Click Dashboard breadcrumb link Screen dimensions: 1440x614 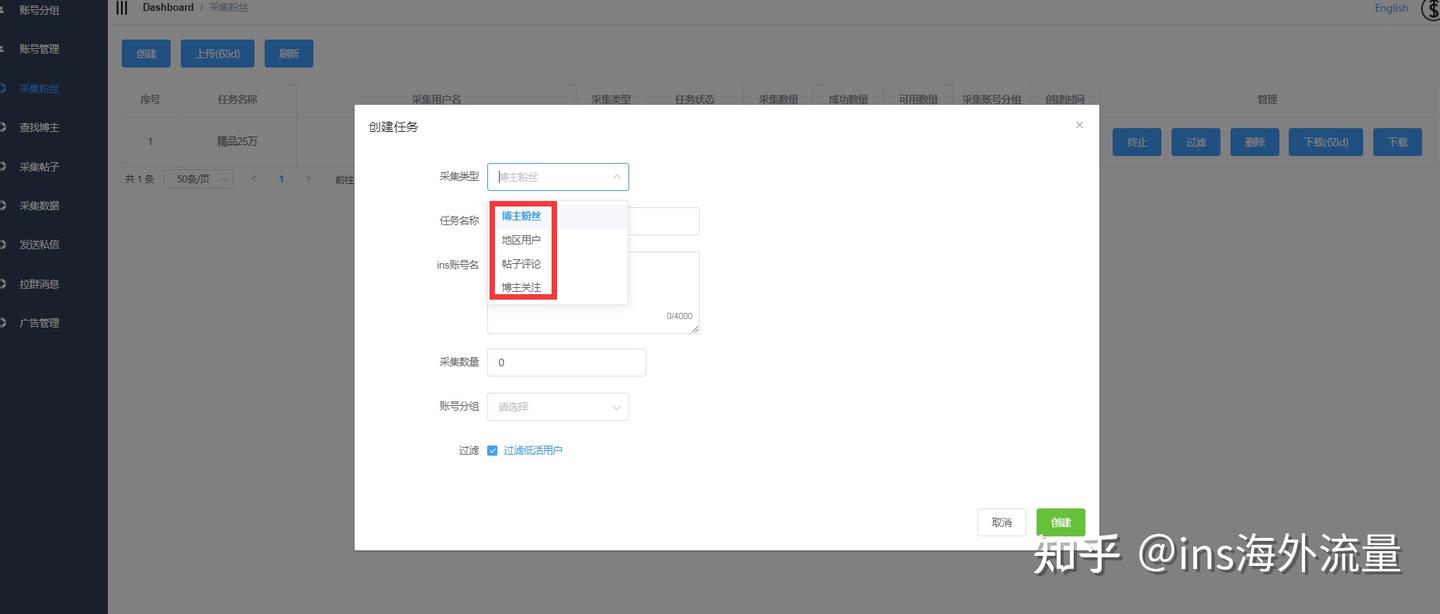(x=168, y=7)
